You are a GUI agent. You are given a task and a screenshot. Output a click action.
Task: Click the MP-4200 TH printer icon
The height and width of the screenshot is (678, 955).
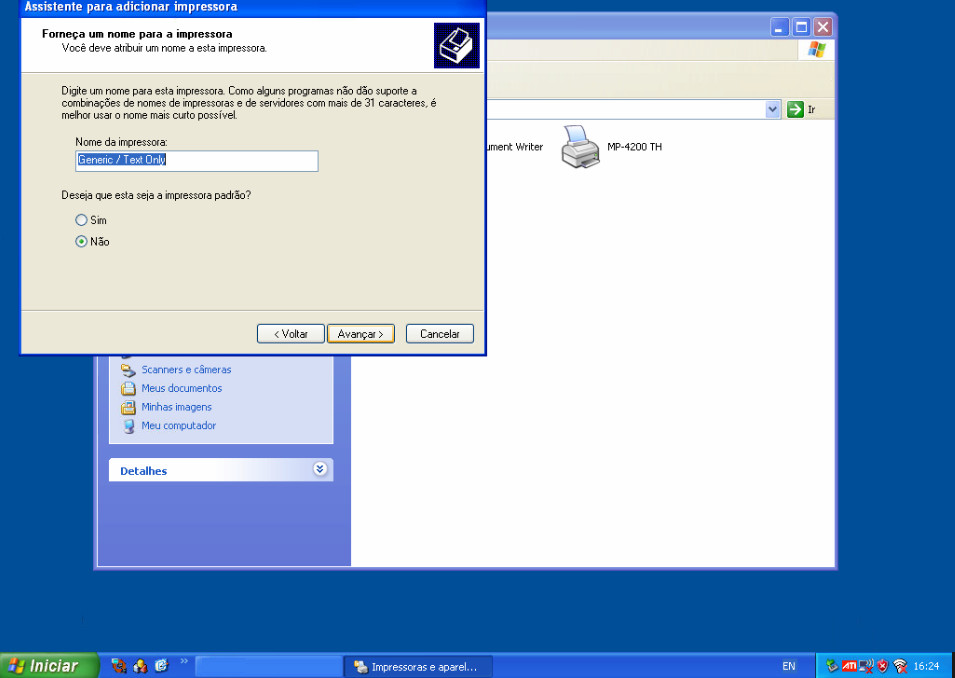tap(581, 147)
